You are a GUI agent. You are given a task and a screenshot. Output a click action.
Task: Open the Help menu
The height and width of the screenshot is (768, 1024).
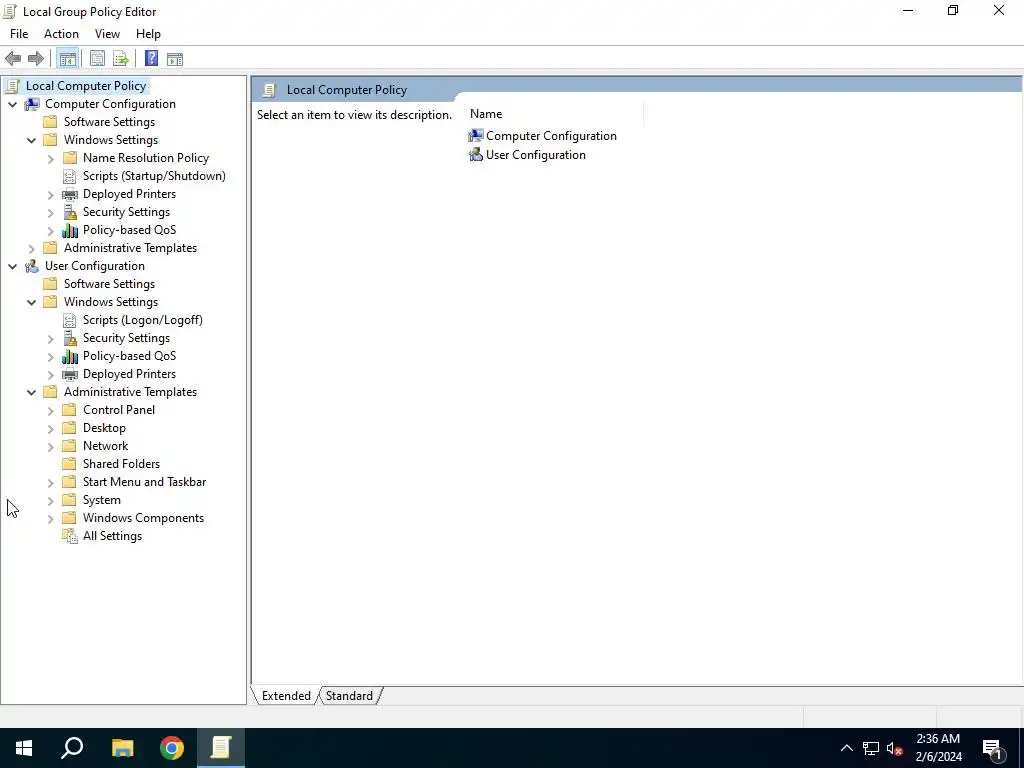pos(148,34)
